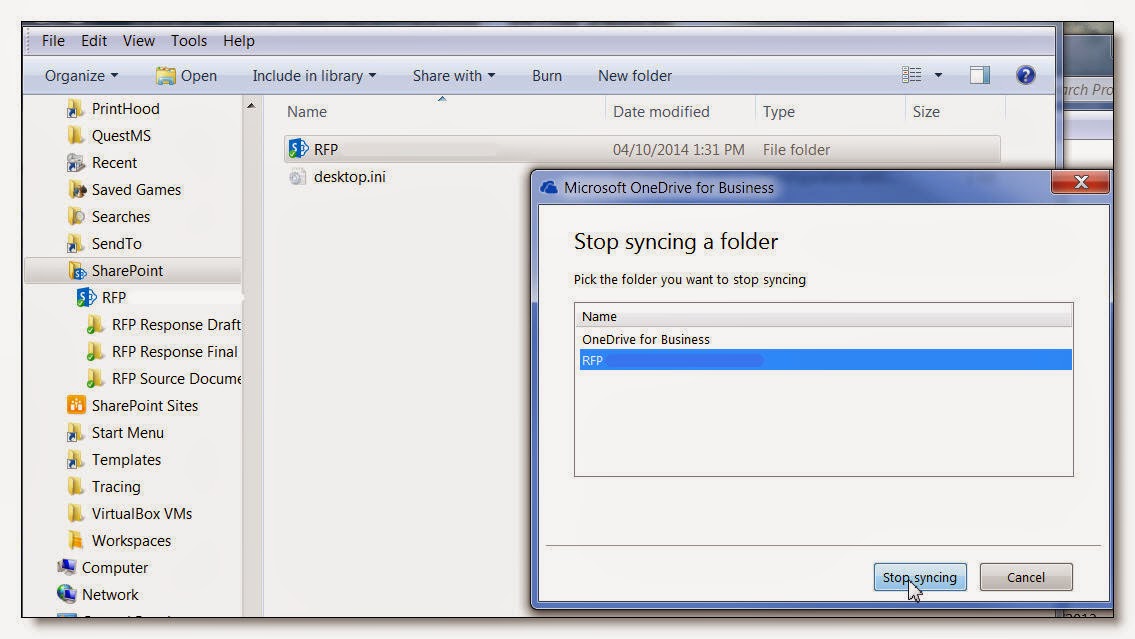Click the OneDrive cloud icon in dialog title
Viewport: 1135px width, 639px height.
[x=549, y=187]
